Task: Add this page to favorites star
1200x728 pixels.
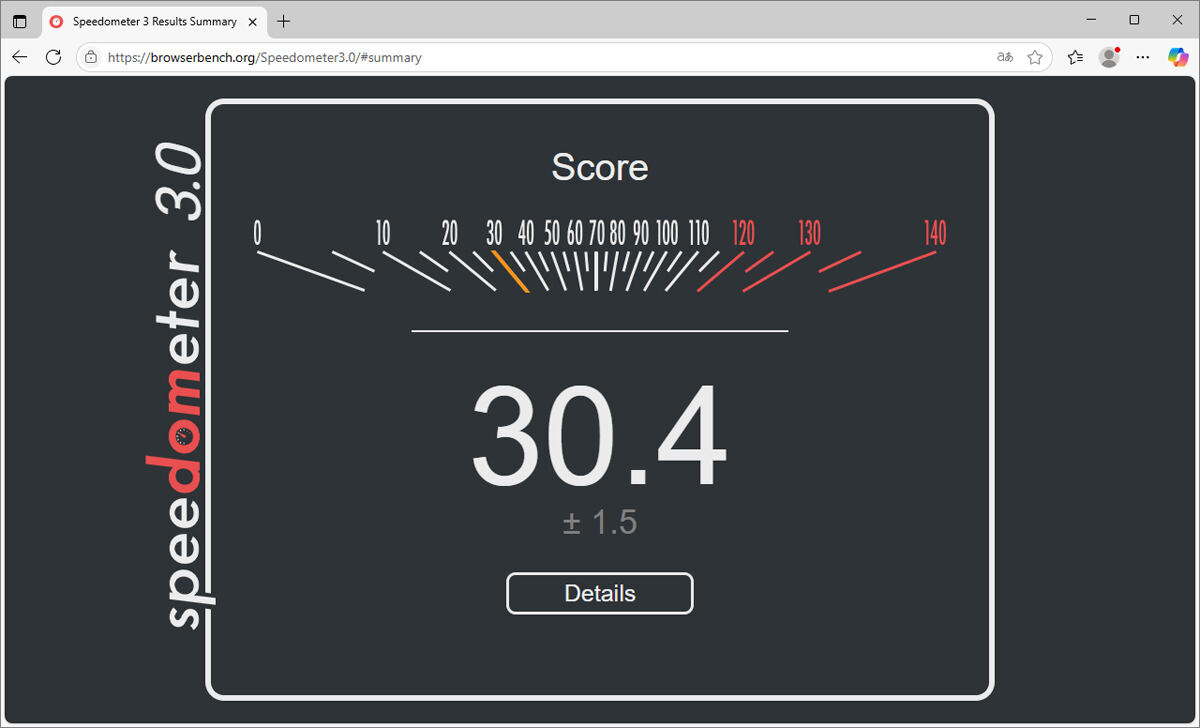Action: pyautogui.click(x=1035, y=57)
